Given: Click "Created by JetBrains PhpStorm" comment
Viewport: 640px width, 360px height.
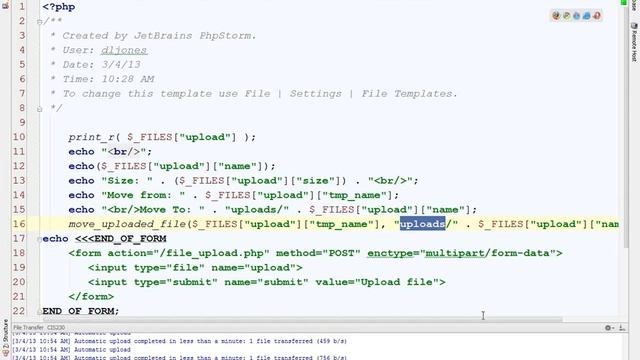Looking at the screenshot, I should point(159,36).
